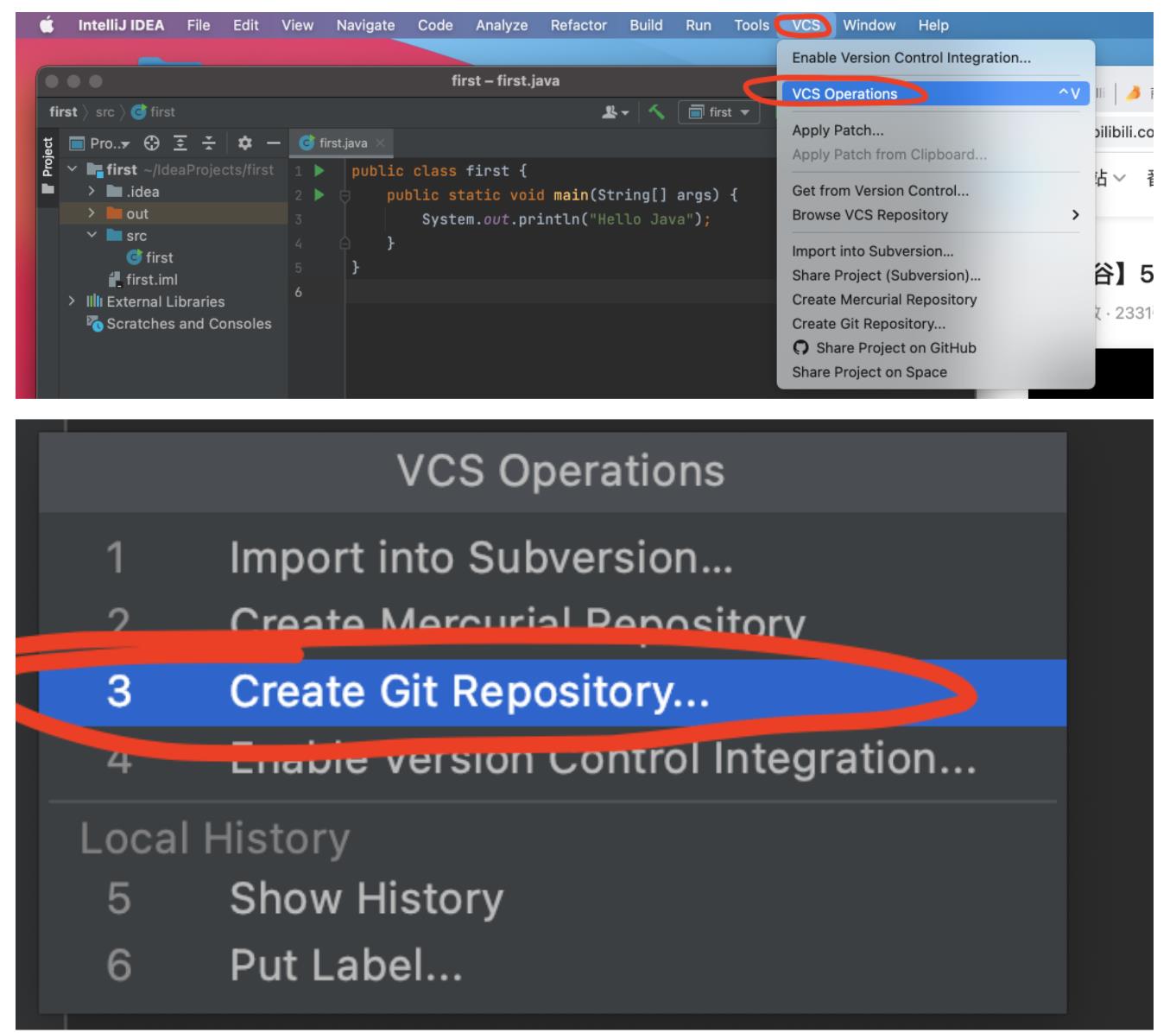Select Import into Subversion... in popup

553,558
